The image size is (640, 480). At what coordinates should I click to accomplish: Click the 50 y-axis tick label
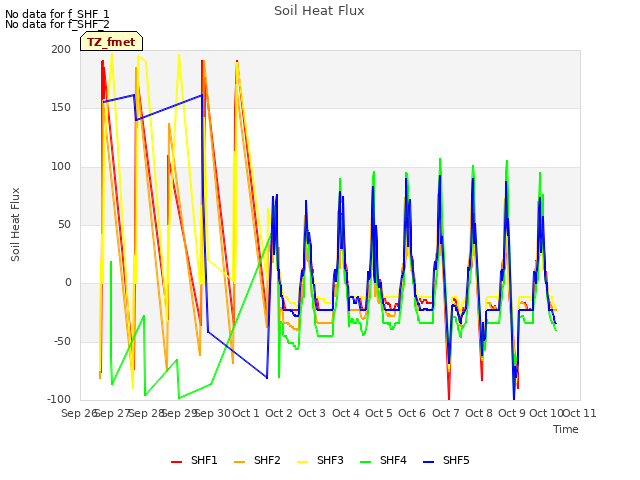click(x=64, y=224)
